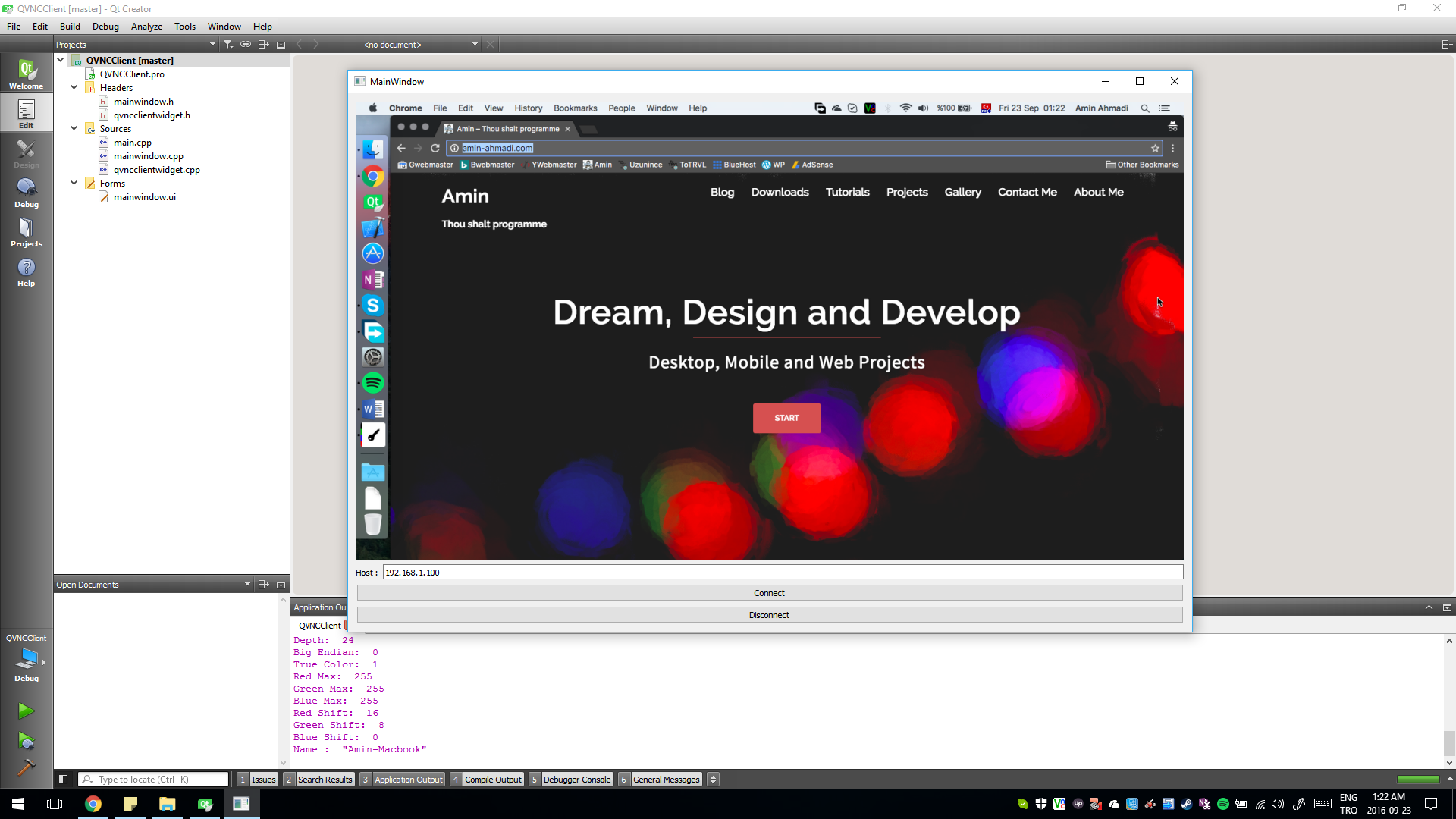Screen dimensions: 1456x819
Task: Click the Welcome icon in Qt Creator sidebar
Action: coord(26,75)
